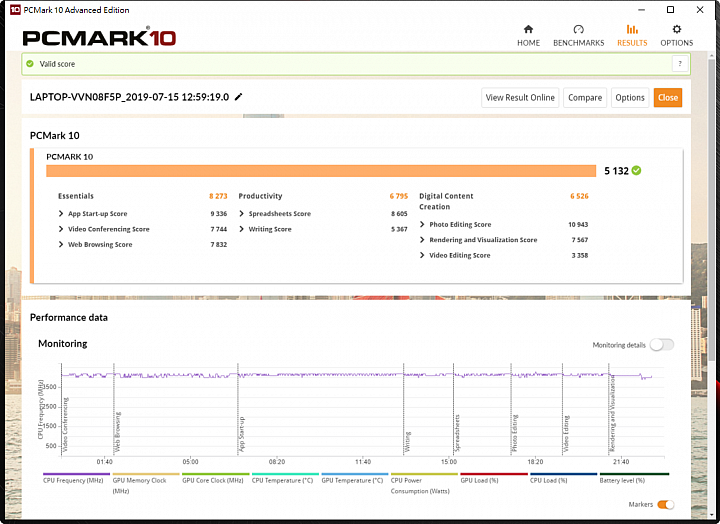This screenshot has width=720, height=524.
Task: Click the green valid score checkmark icon
Action: (x=30, y=64)
